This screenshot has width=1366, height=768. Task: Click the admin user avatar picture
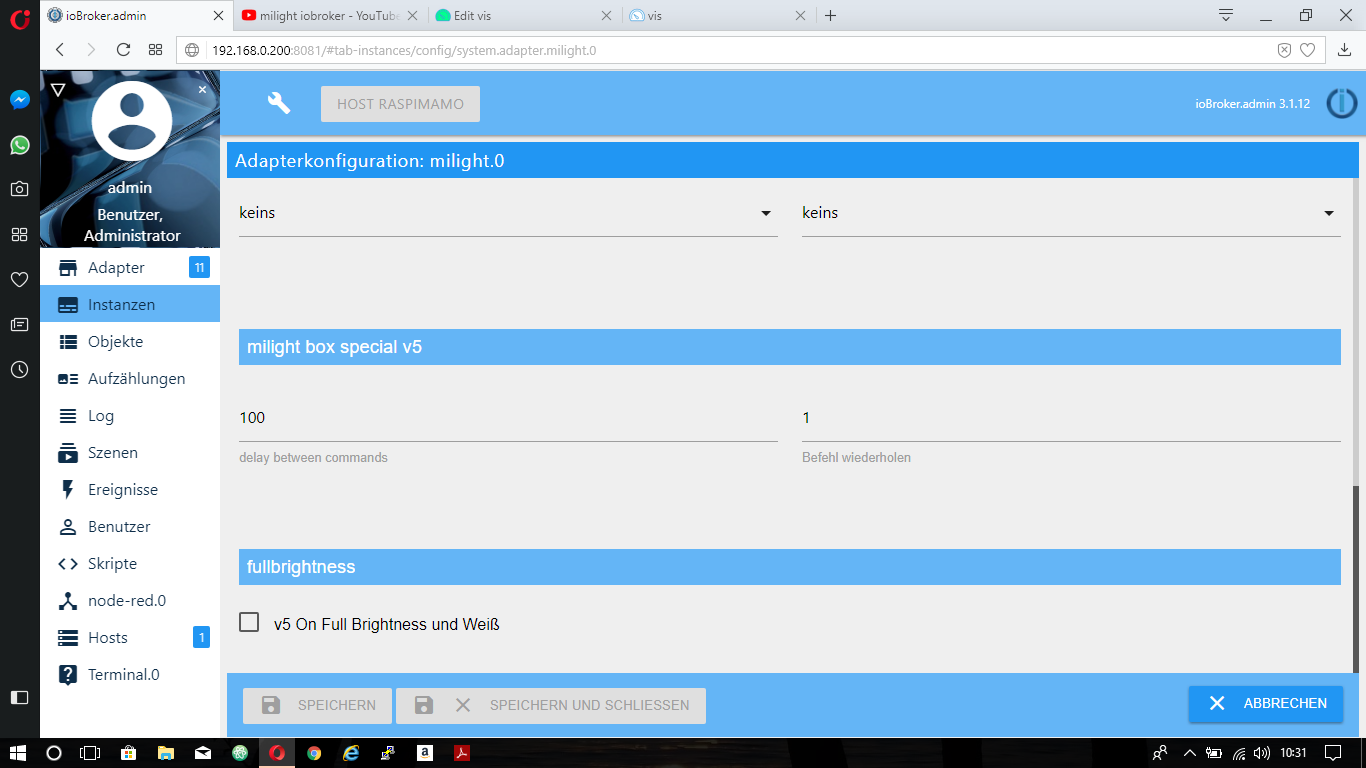tap(131, 121)
